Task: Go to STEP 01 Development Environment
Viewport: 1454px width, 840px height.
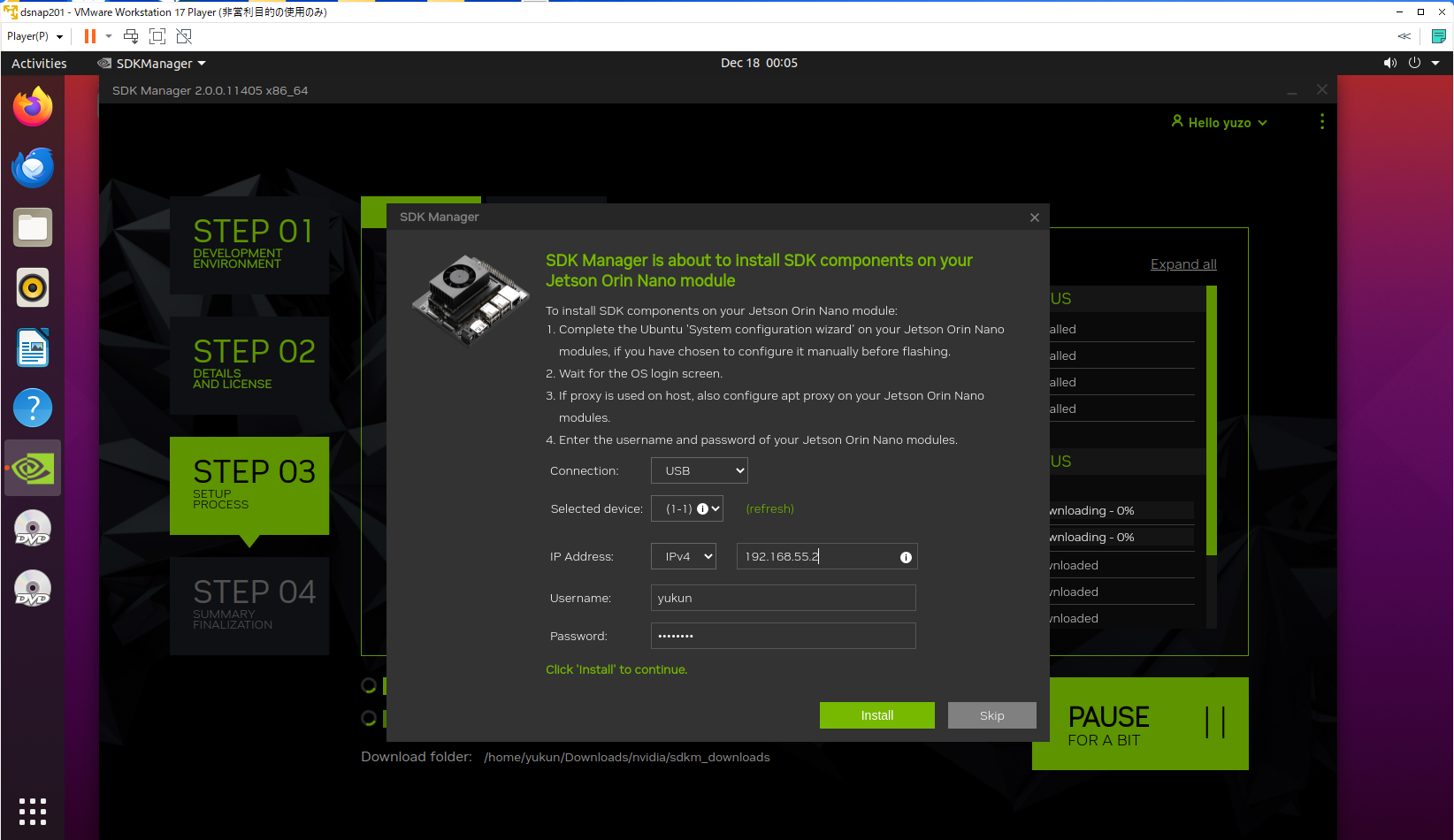Action: point(249,245)
